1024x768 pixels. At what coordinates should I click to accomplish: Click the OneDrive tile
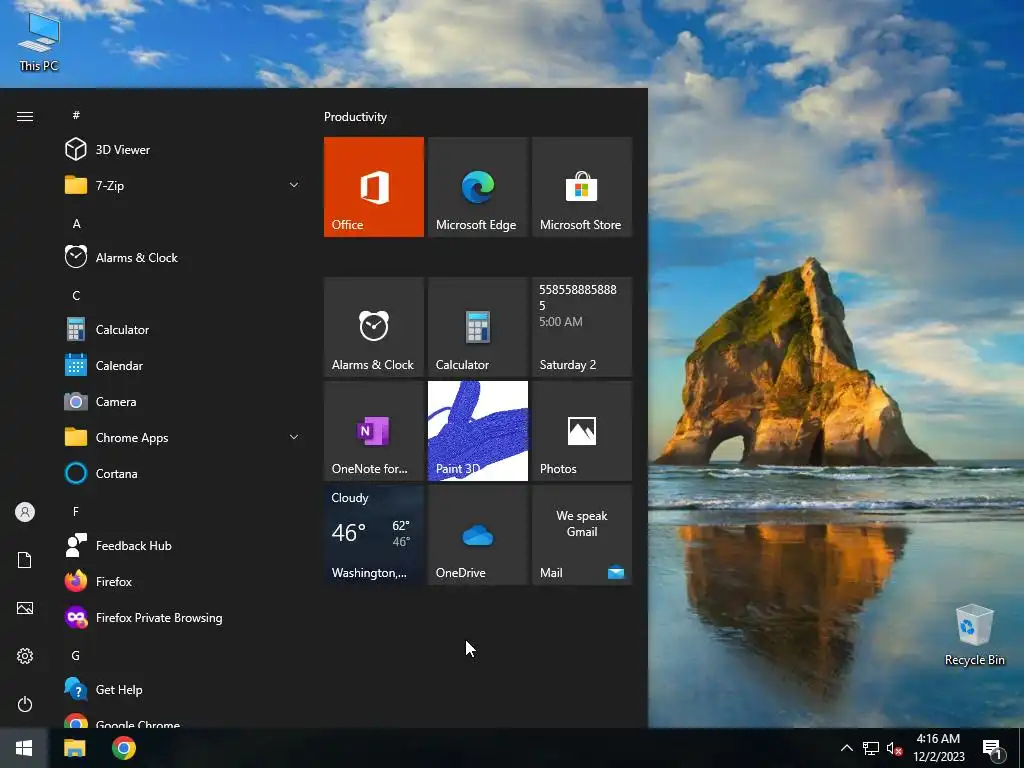[x=477, y=535]
